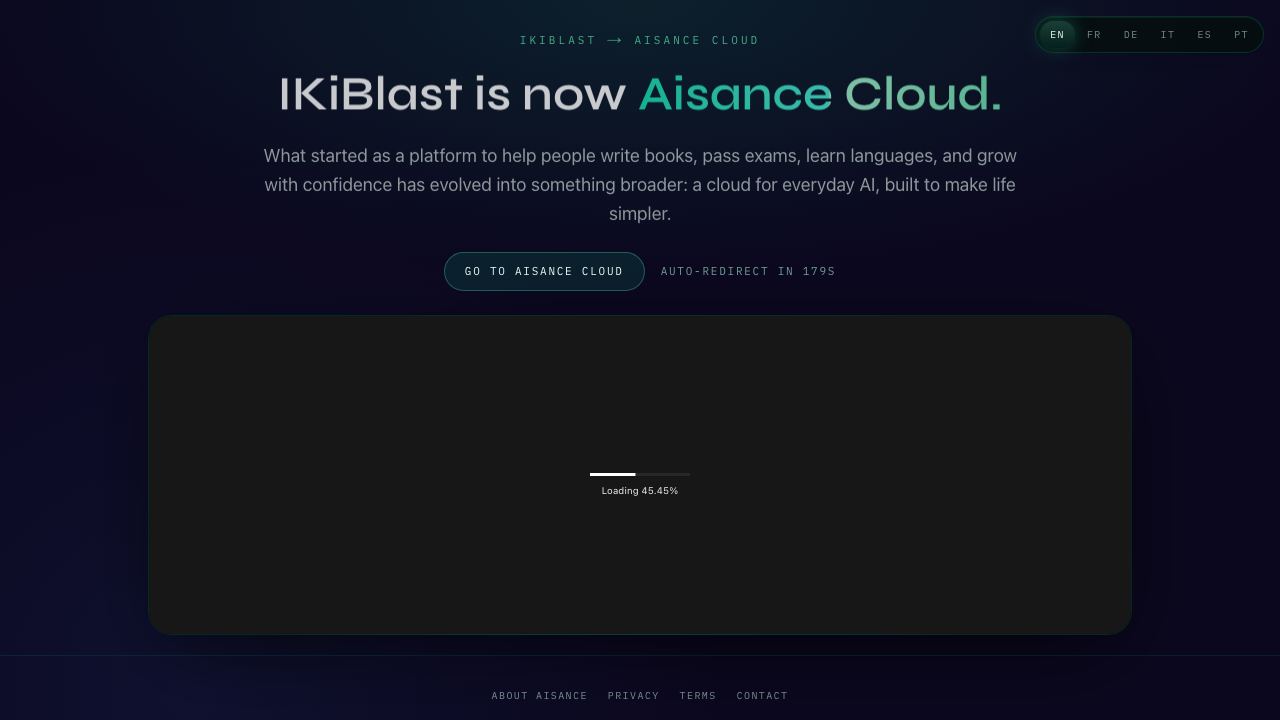Switch language to ES
1280x720 pixels.
pos(1204,35)
